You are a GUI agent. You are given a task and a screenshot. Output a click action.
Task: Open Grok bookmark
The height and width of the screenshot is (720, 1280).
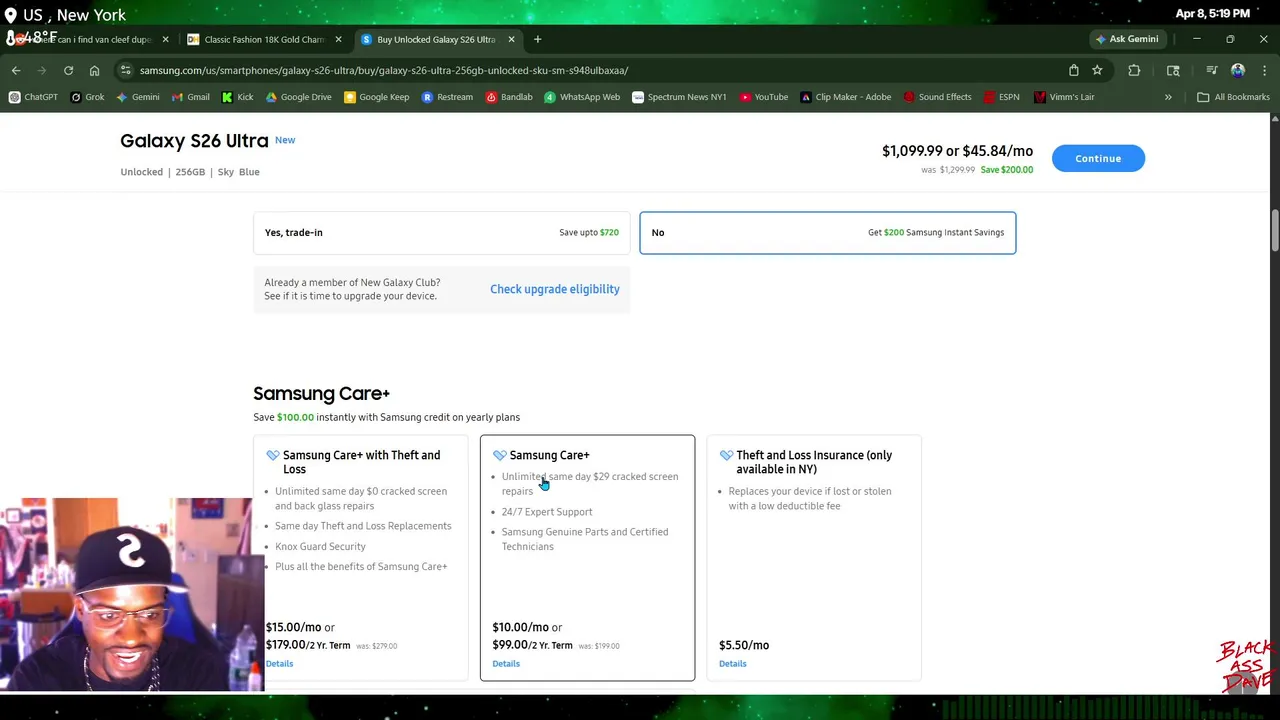[87, 97]
